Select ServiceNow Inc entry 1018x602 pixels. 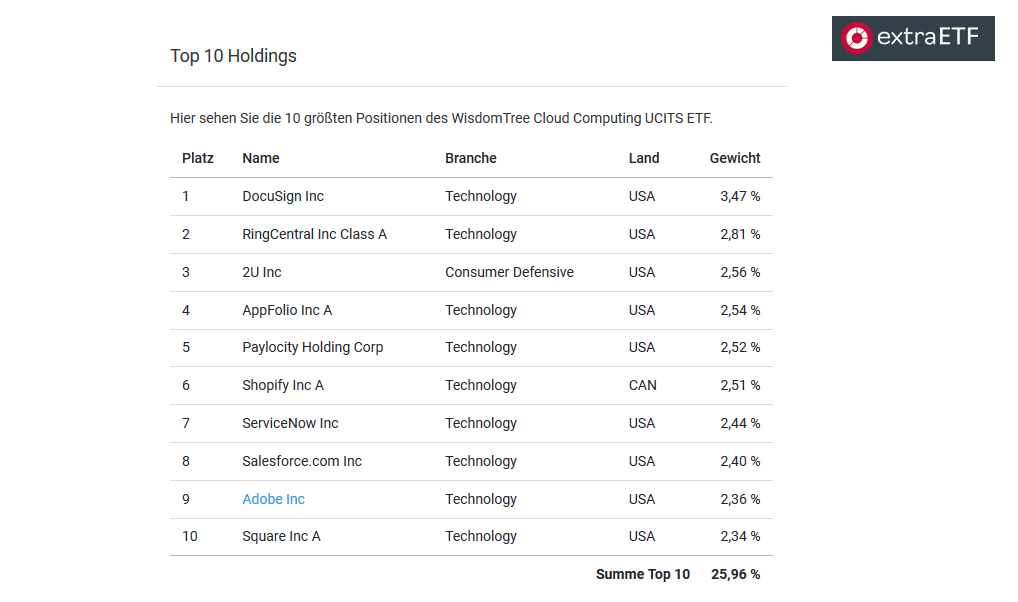pos(290,423)
